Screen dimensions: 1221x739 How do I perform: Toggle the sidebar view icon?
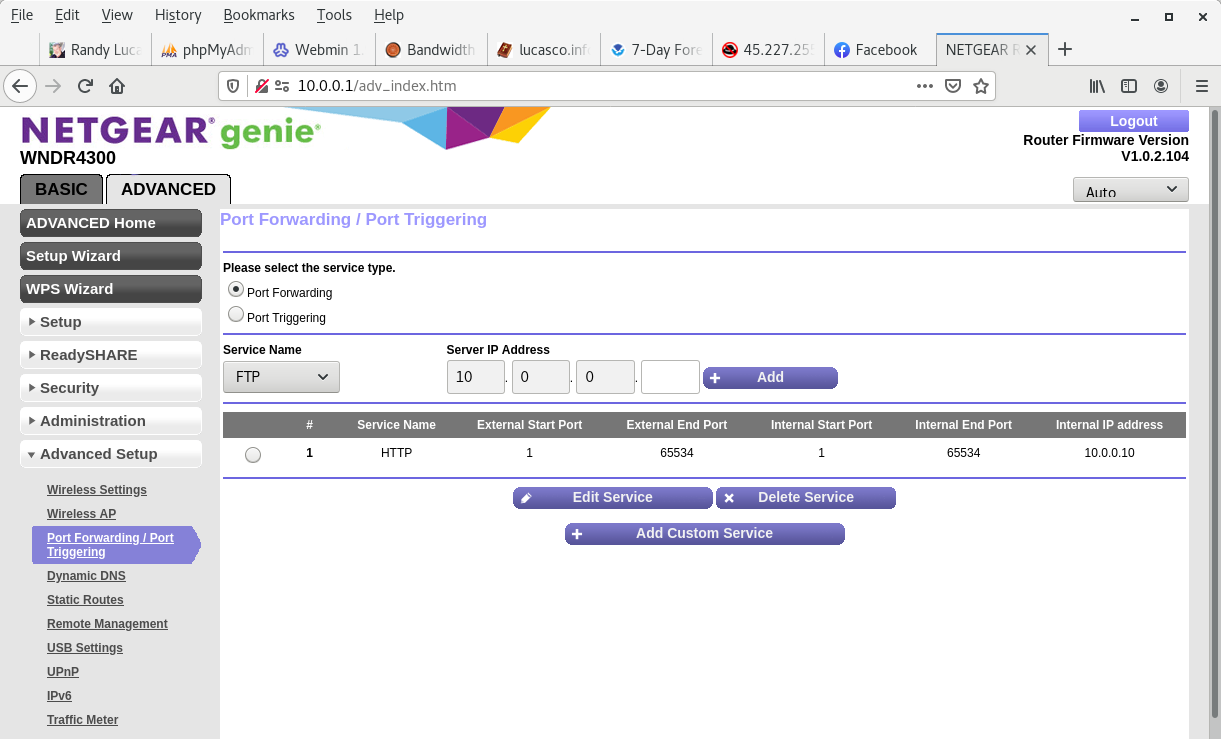point(1129,86)
